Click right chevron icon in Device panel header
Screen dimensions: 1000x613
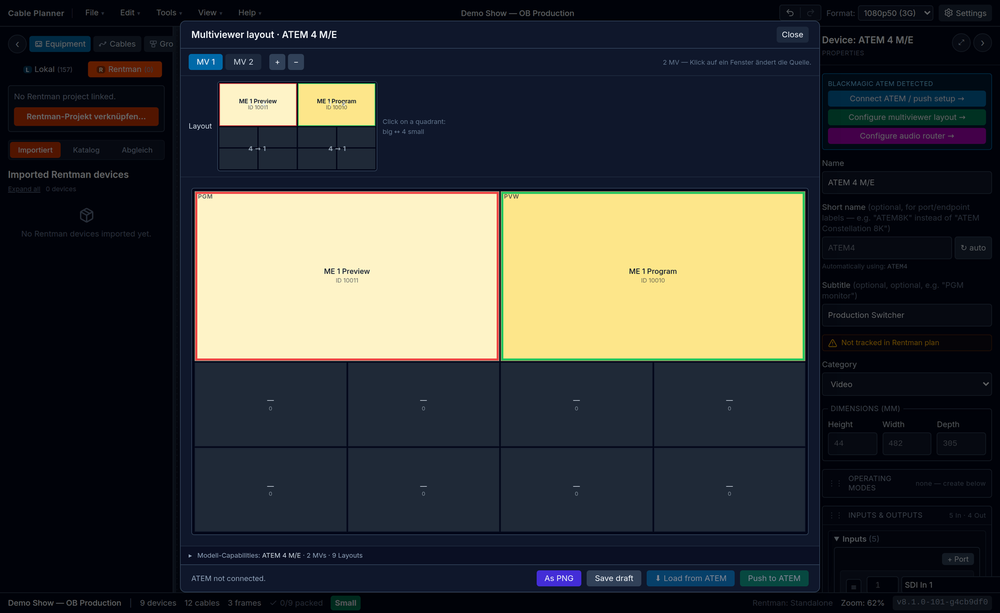tap(982, 43)
